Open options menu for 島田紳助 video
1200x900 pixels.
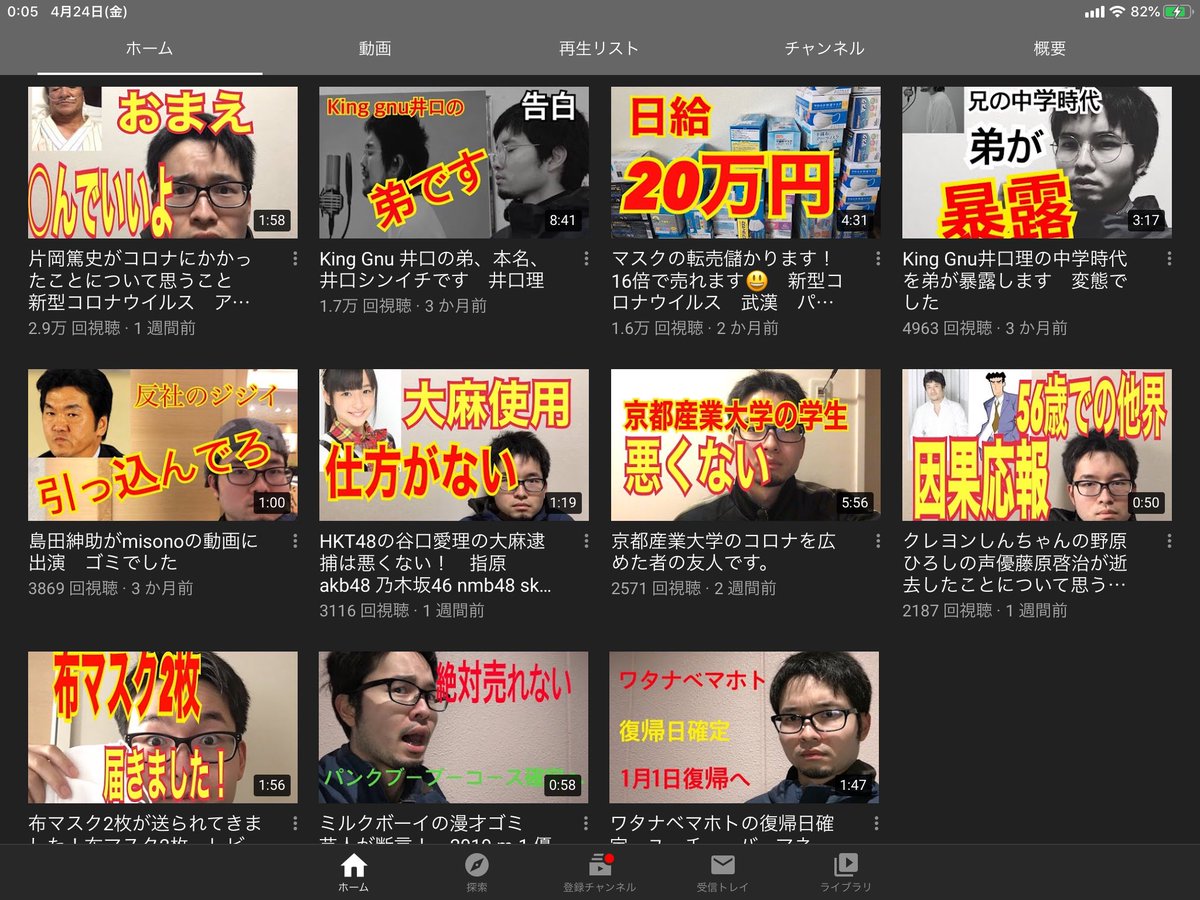point(295,541)
